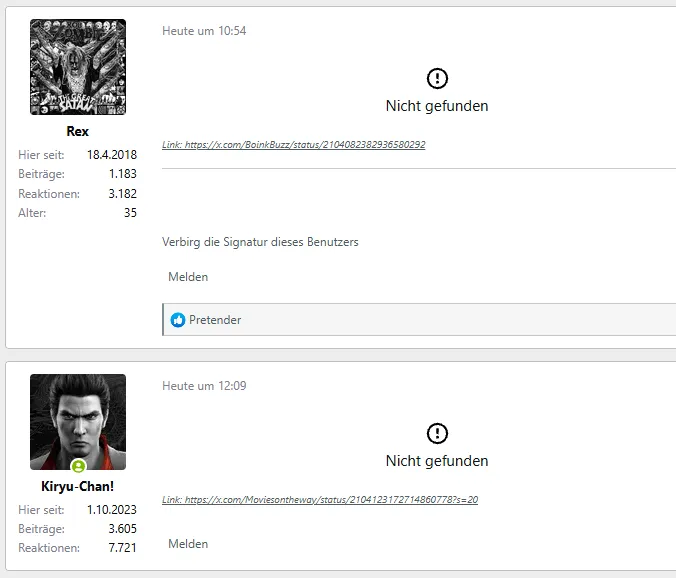The height and width of the screenshot is (578, 676).
Task: Click Kiryu-Chan!'s join date 1.10.2023
Action: click(112, 510)
